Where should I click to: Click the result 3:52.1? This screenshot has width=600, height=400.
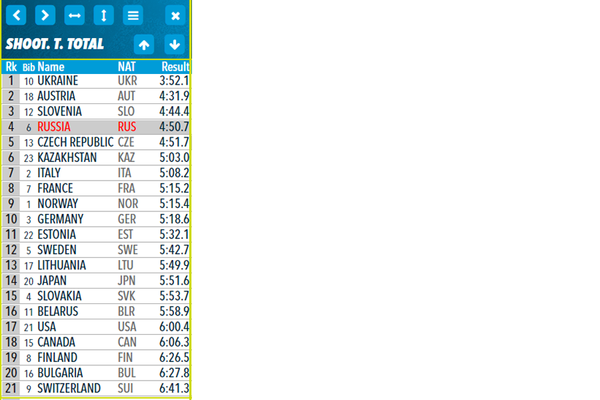[174, 81]
